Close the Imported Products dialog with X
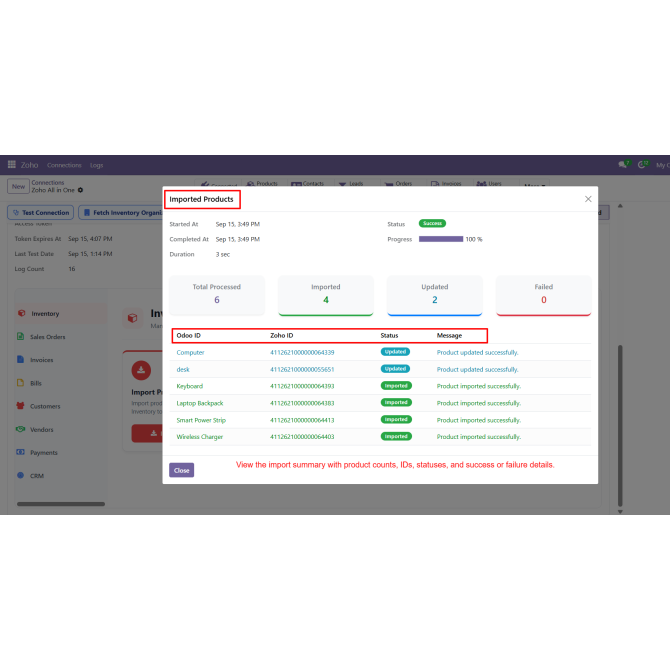The image size is (670, 670). coord(588,199)
